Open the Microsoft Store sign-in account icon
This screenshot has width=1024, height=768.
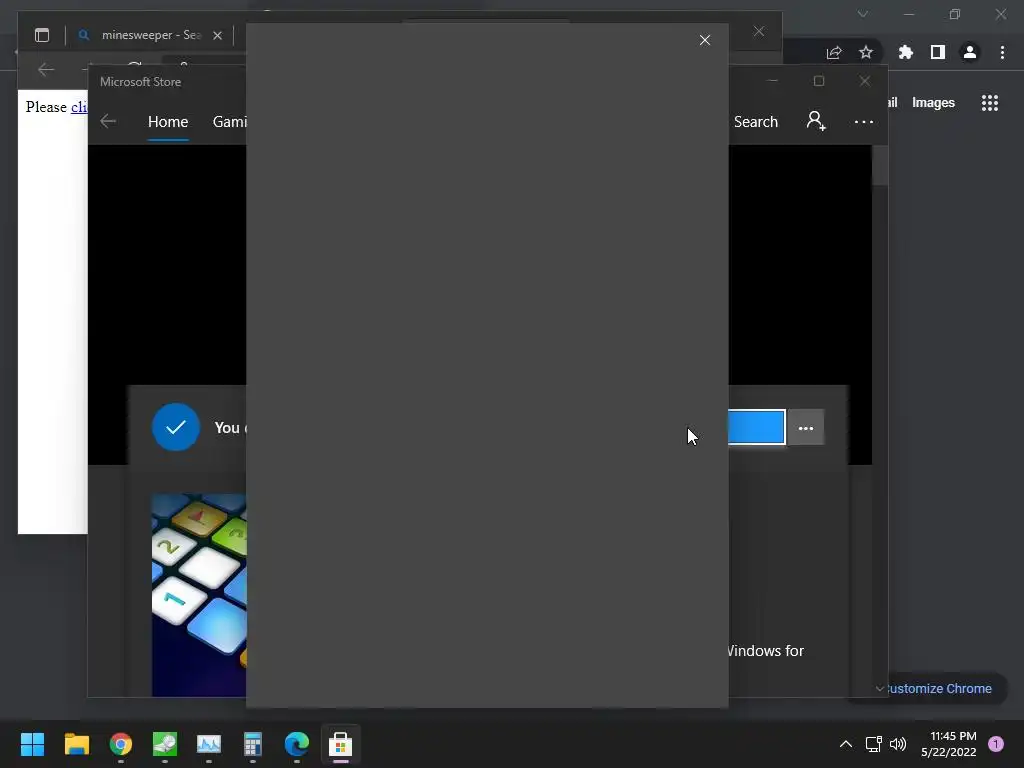coord(816,121)
